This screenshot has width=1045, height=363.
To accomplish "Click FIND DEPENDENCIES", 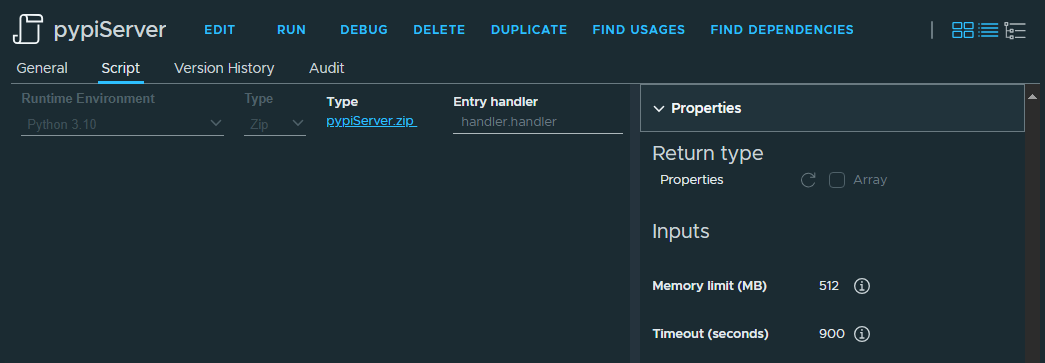I will [x=782, y=30].
